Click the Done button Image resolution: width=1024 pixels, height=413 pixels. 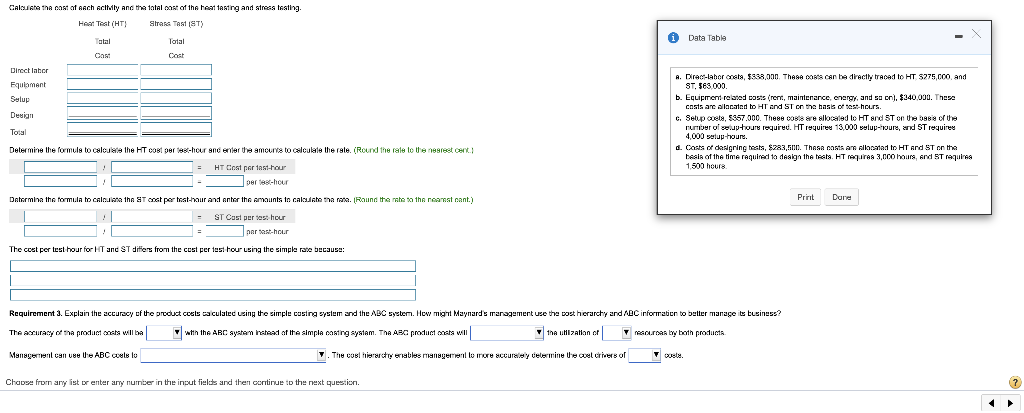pyautogui.click(x=842, y=197)
